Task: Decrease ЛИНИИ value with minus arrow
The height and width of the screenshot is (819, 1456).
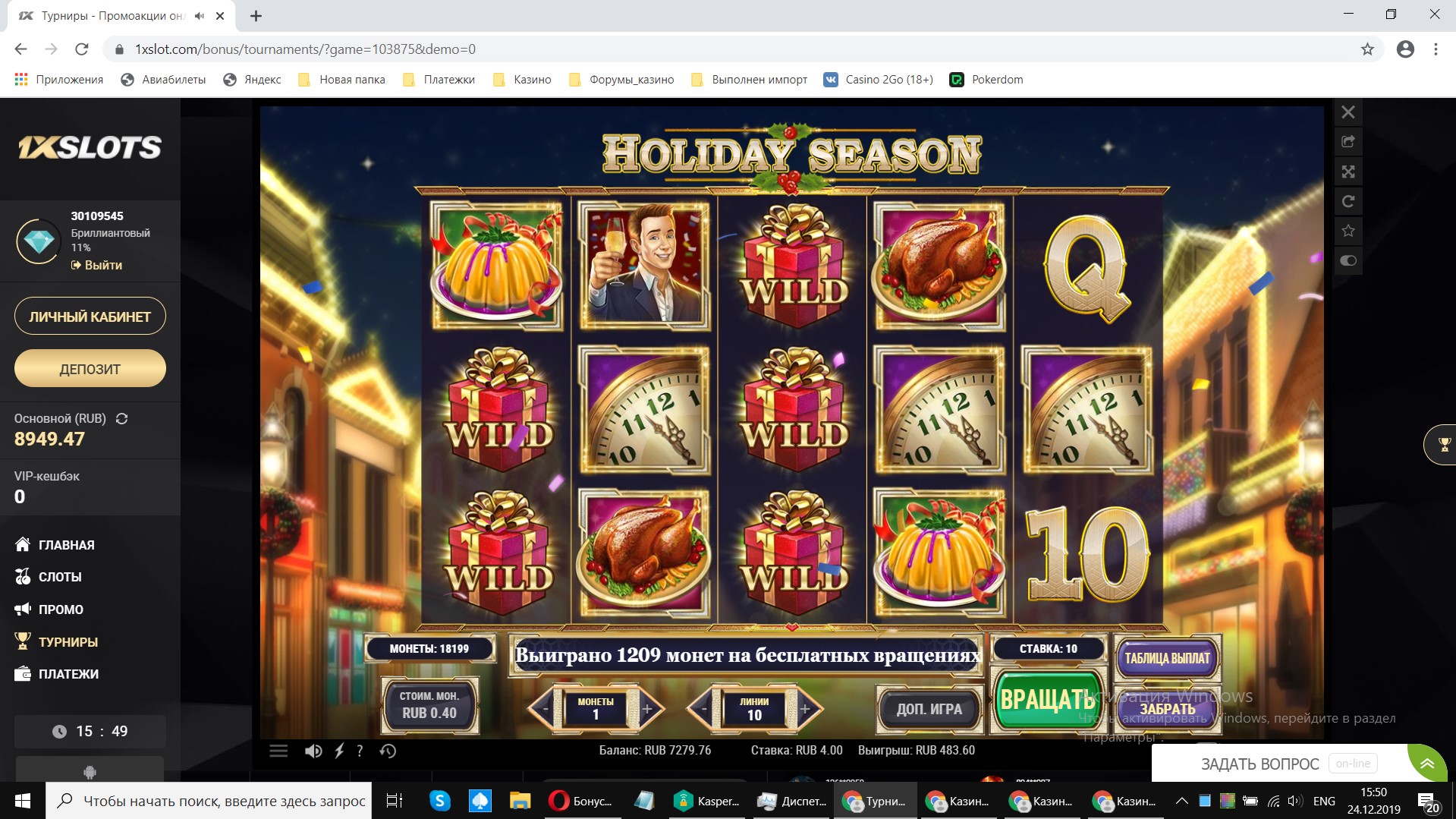Action: click(703, 709)
